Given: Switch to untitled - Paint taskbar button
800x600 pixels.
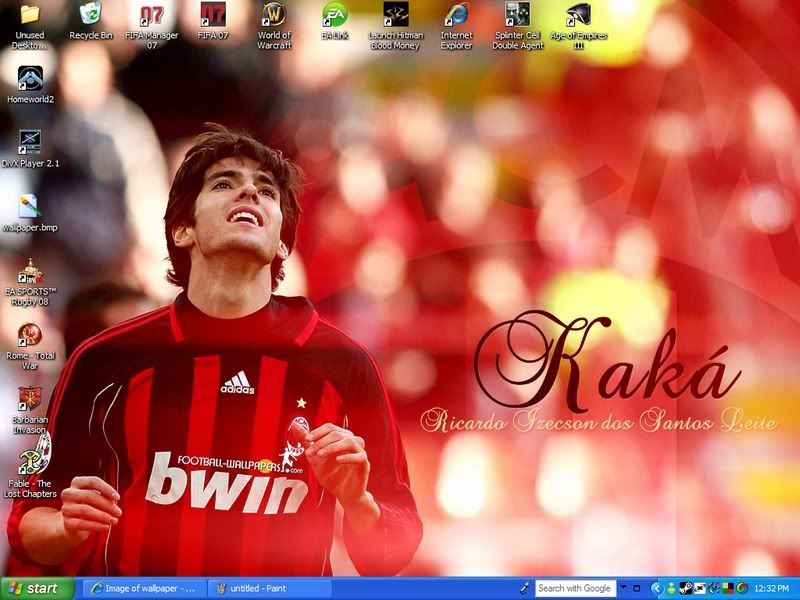Looking at the screenshot, I should pos(270,588).
